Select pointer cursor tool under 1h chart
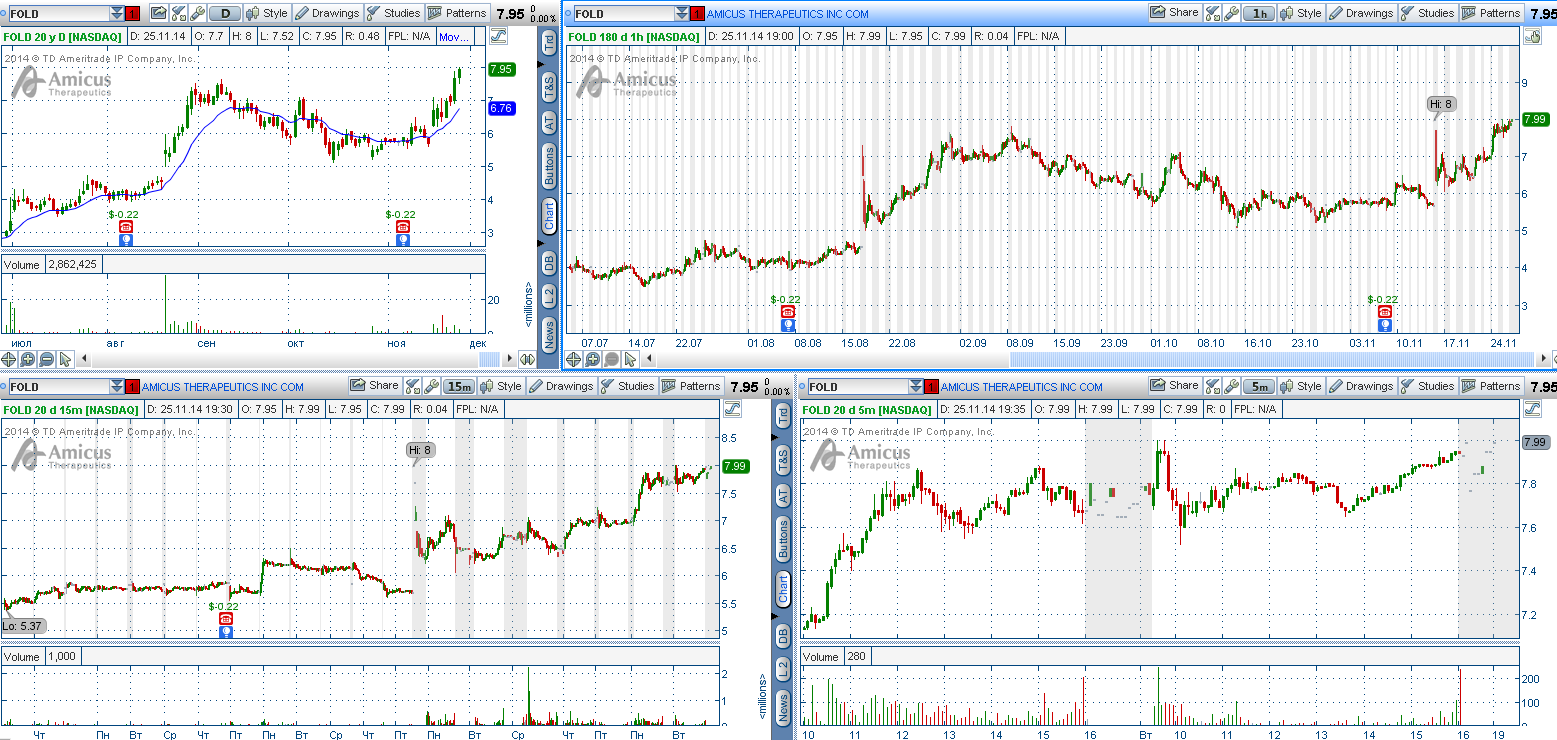The image size is (1557, 740). [630, 359]
